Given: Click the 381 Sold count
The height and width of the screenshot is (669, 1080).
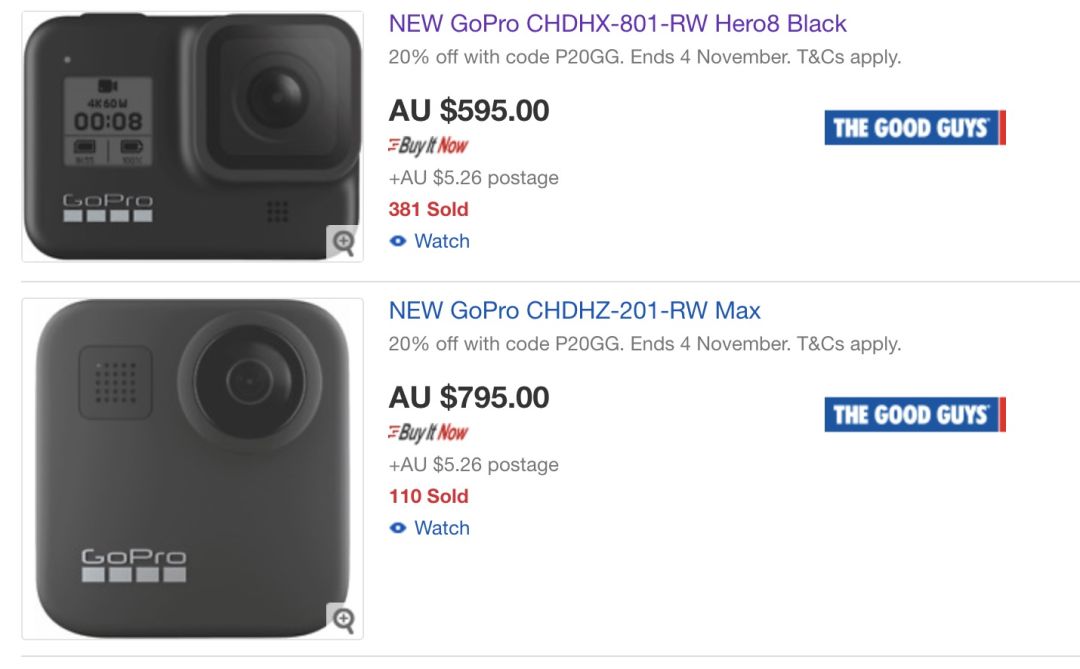Looking at the screenshot, I should [428, 209].
